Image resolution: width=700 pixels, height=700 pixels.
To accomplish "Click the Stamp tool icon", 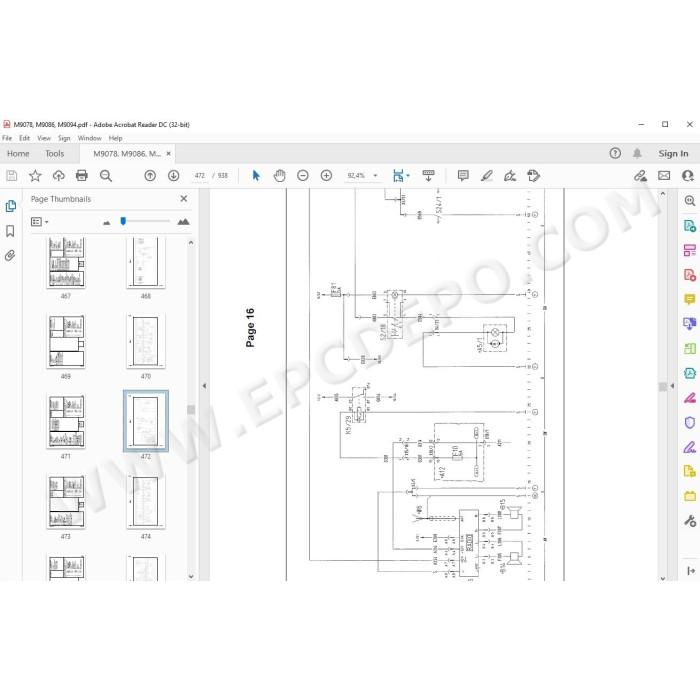I will pyautogui.click(x=533, y=176).
